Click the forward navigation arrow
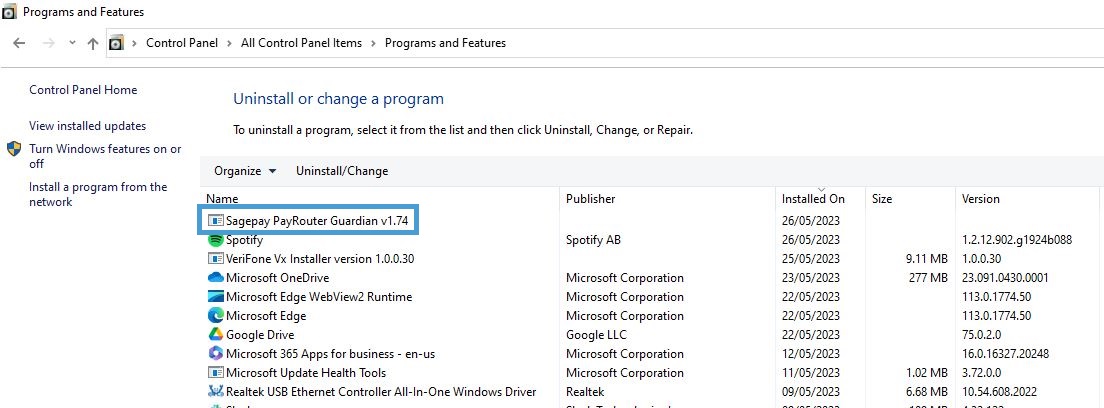The height and width of the screenshot is (408, 1104). [49, 43]
